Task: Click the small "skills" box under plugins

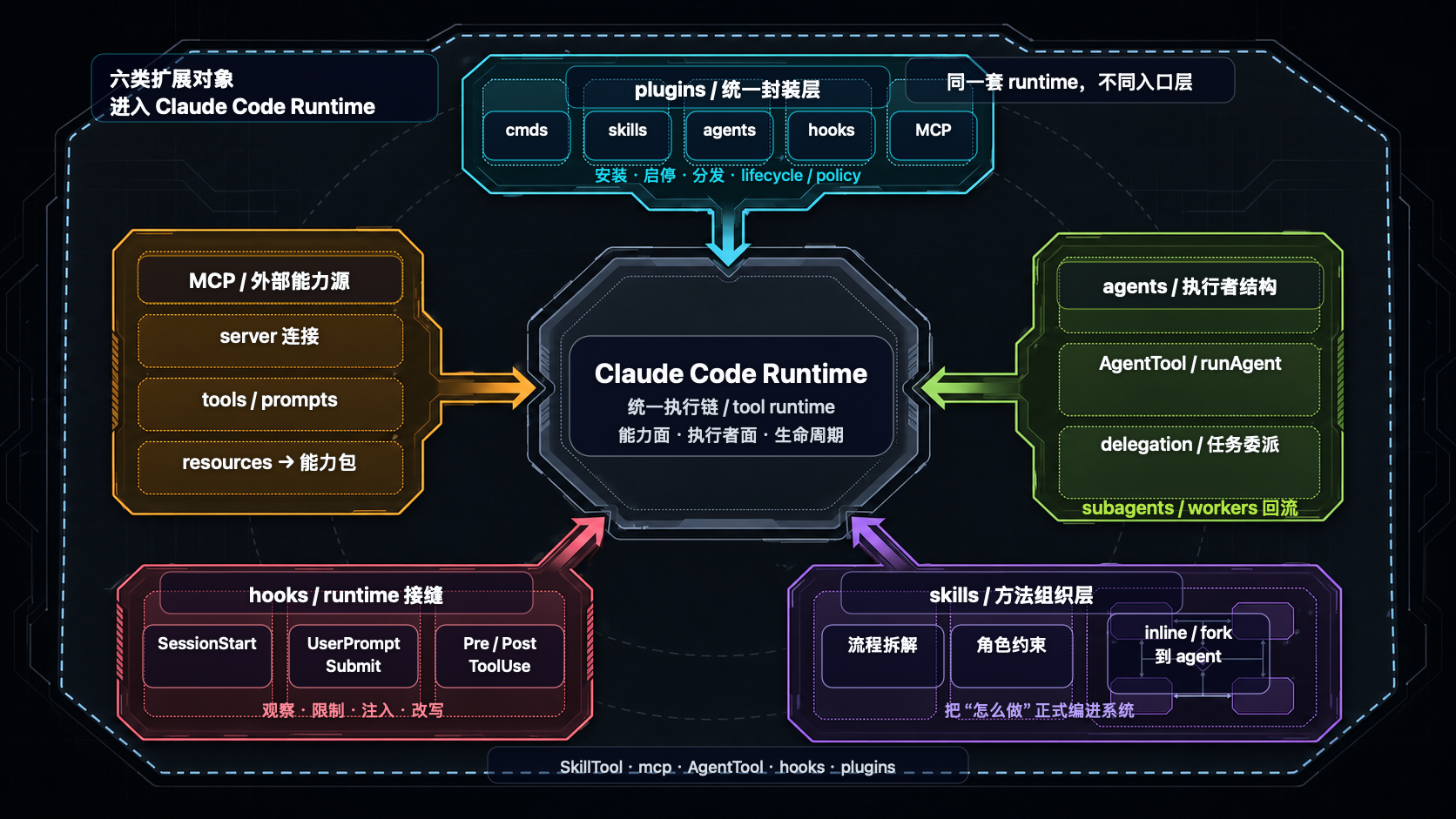Action: point(628,135)
